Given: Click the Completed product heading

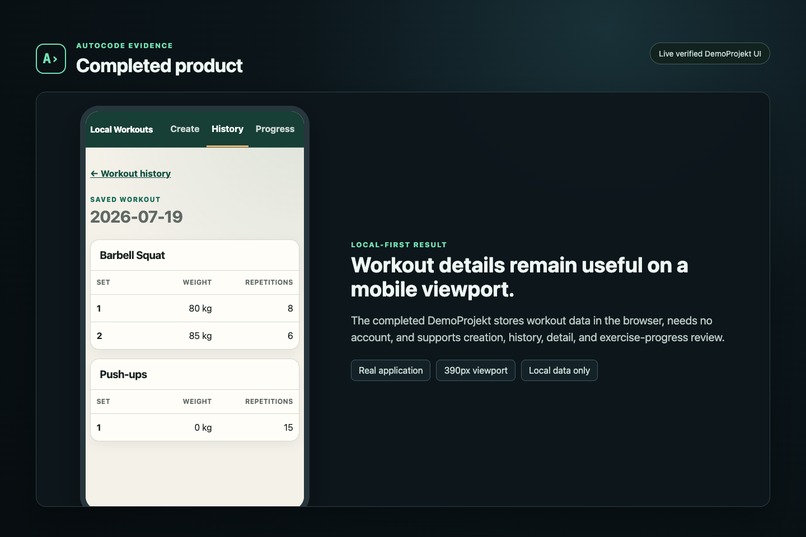Looking at the screenshot, I should pos(159,66).
